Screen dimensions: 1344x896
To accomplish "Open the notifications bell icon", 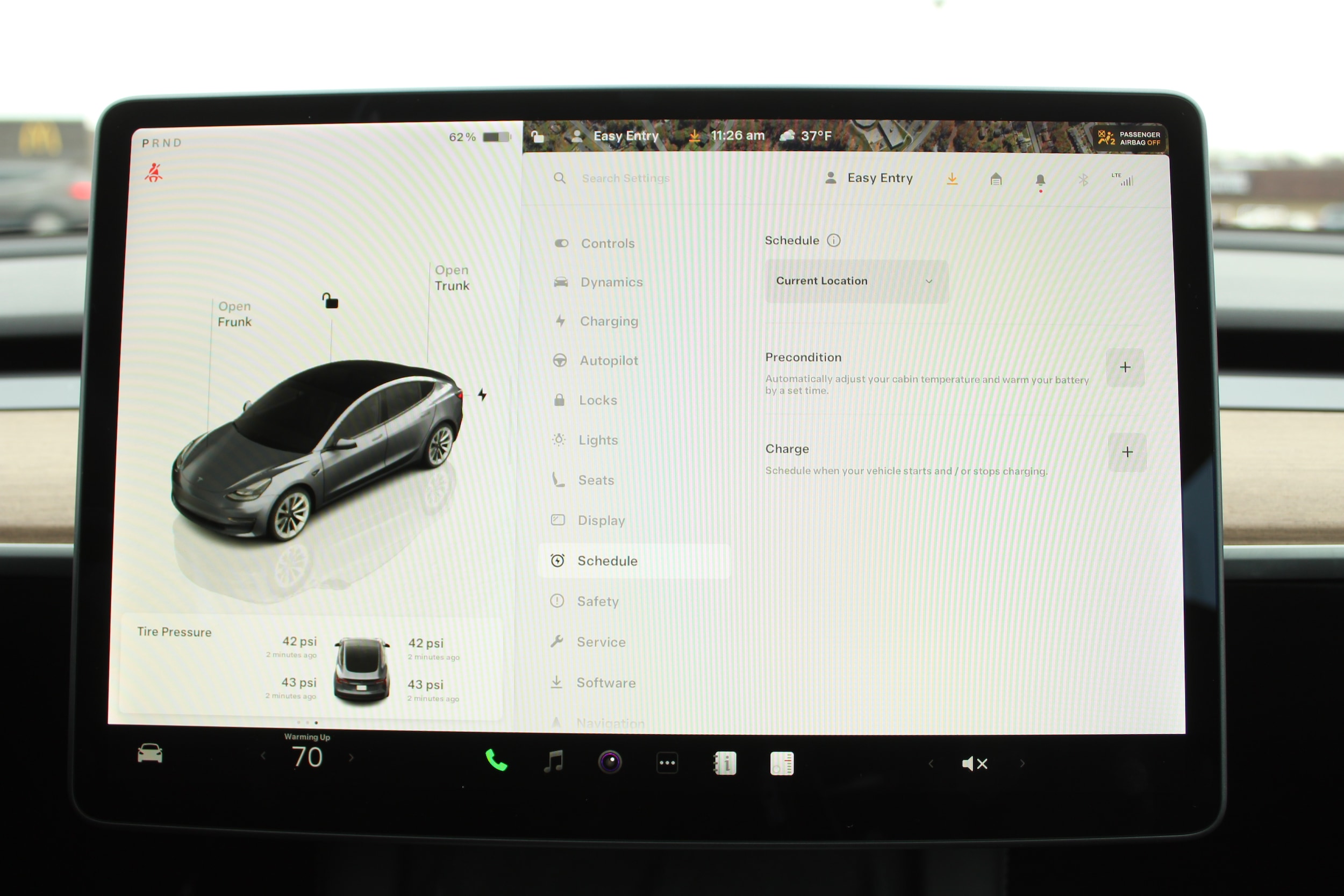I will click(x=1040, y=181).
